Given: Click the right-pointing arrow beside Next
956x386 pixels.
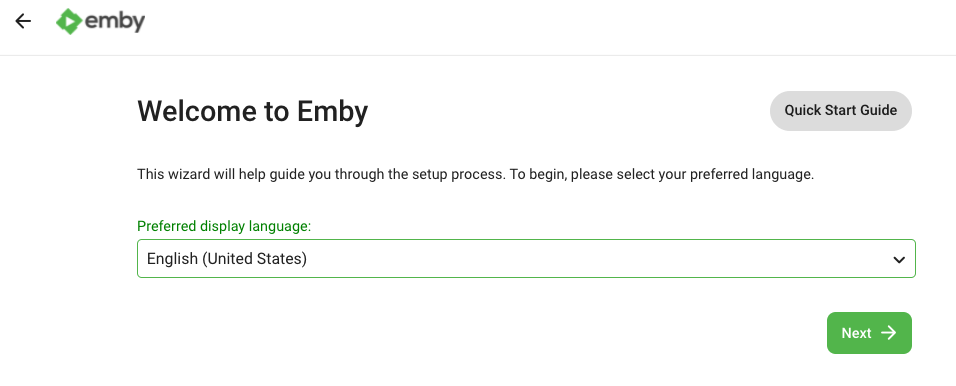Looking at the screenshot, I should pyautogui.click(x=889, y=332).
